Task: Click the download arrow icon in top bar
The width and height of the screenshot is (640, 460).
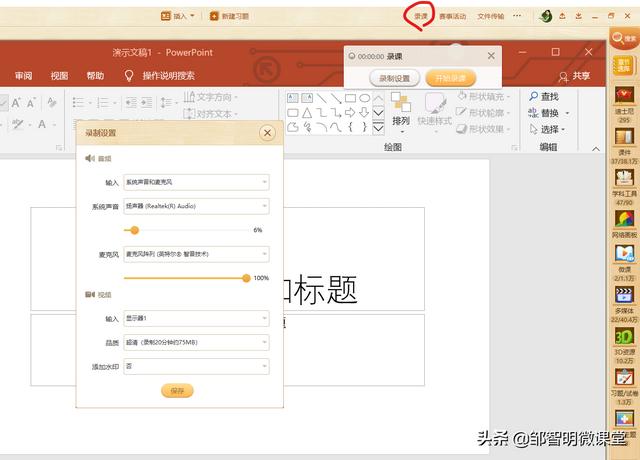Action: pyautogui.click(x=578, y=16)
